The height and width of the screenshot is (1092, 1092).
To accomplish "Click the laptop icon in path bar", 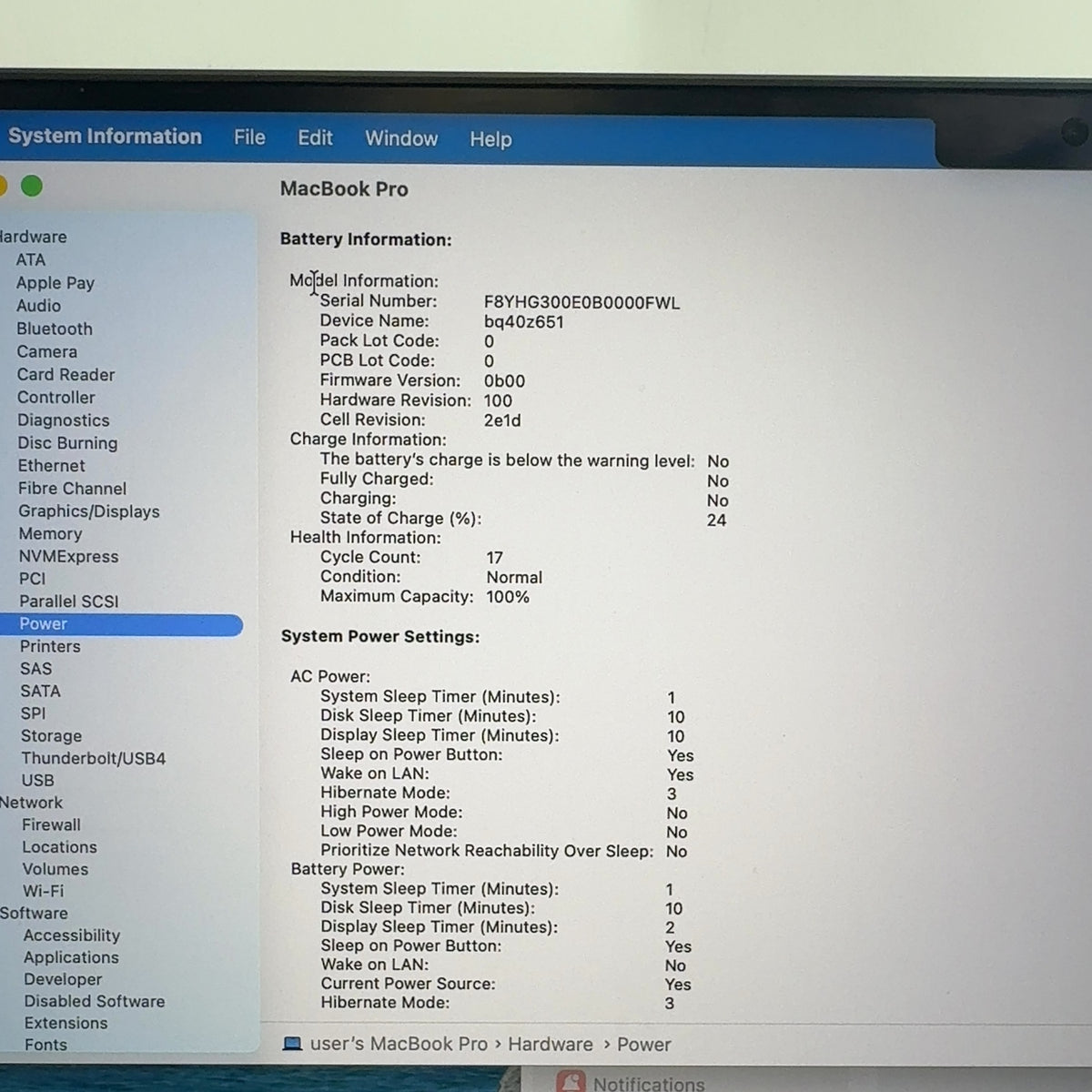I will pos(292,1044).
